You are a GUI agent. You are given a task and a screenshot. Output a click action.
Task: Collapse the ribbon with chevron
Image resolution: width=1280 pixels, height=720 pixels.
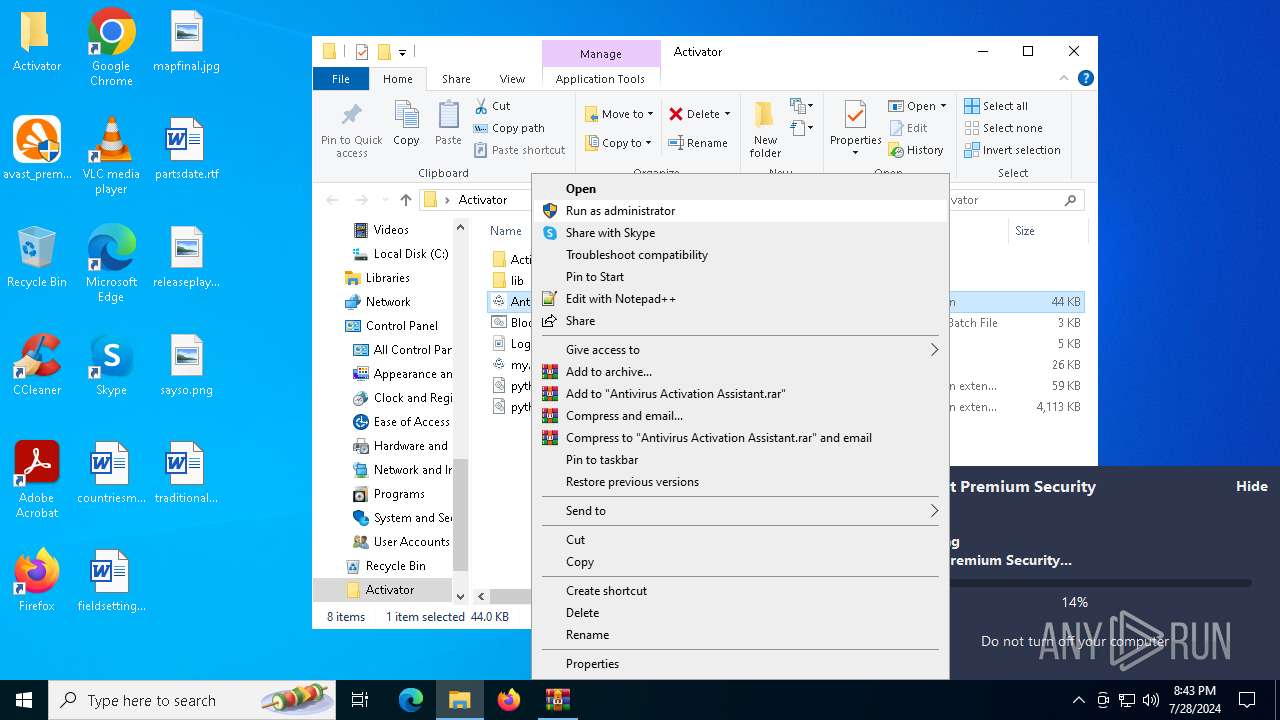1064,78
